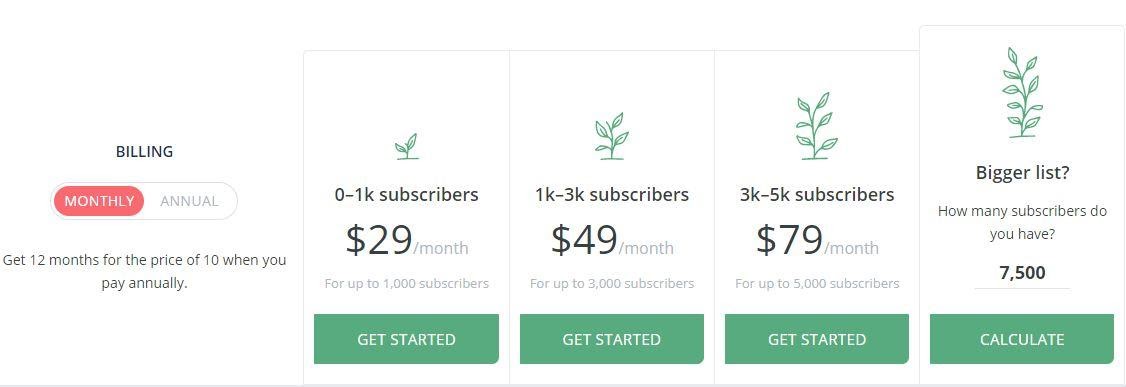This screenshot has height=387, width=1126.
Task: Click the BILLING label
Action: point(144,152)
